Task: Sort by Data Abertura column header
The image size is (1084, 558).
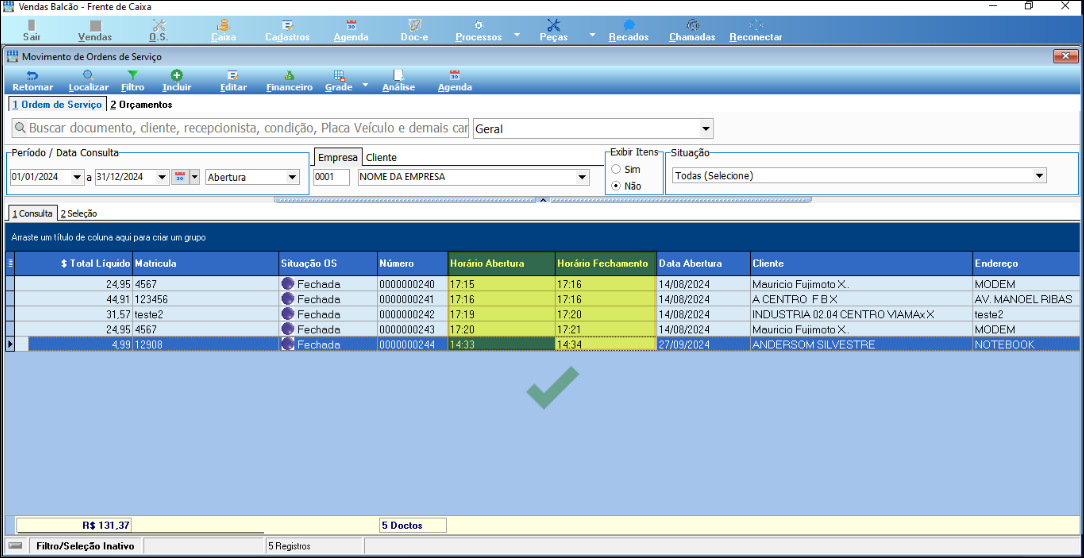Action: (x=703, y=263)
